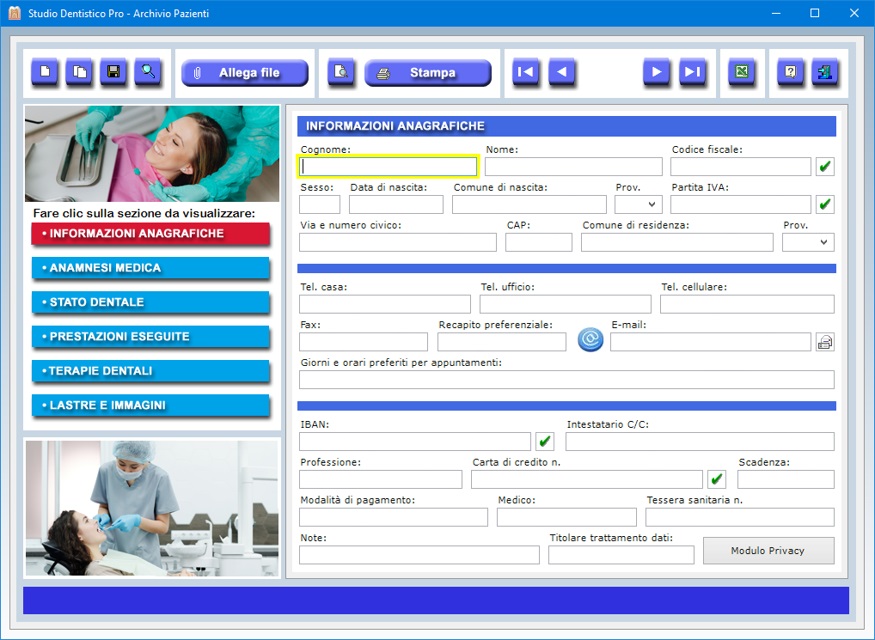Click the Tessera sanitaria n. field

point(740,517)
